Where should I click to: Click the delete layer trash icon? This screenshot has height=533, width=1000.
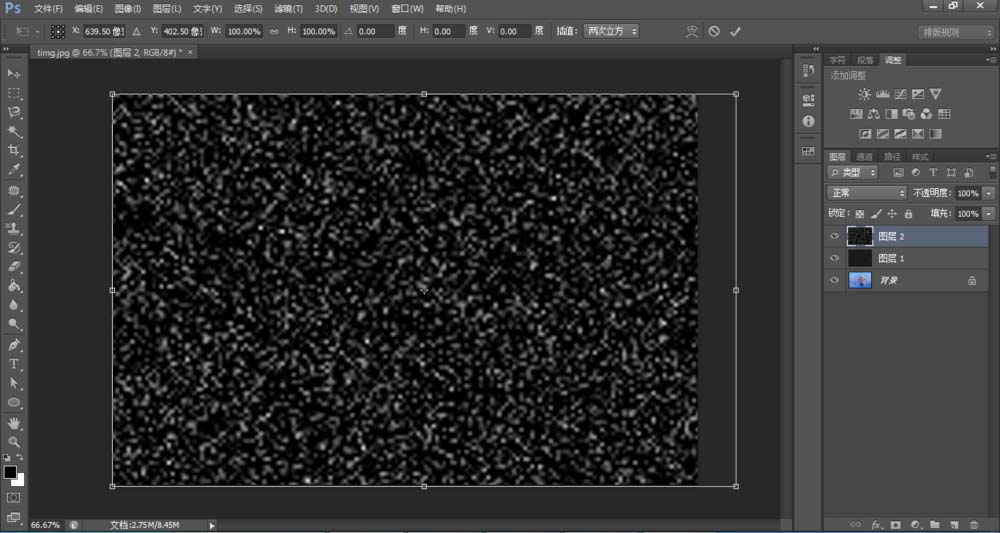point(974,524)
